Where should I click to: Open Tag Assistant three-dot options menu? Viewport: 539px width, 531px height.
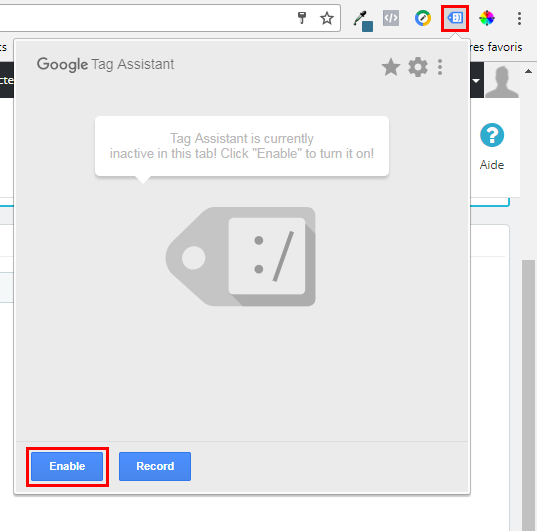coord(440,67)
